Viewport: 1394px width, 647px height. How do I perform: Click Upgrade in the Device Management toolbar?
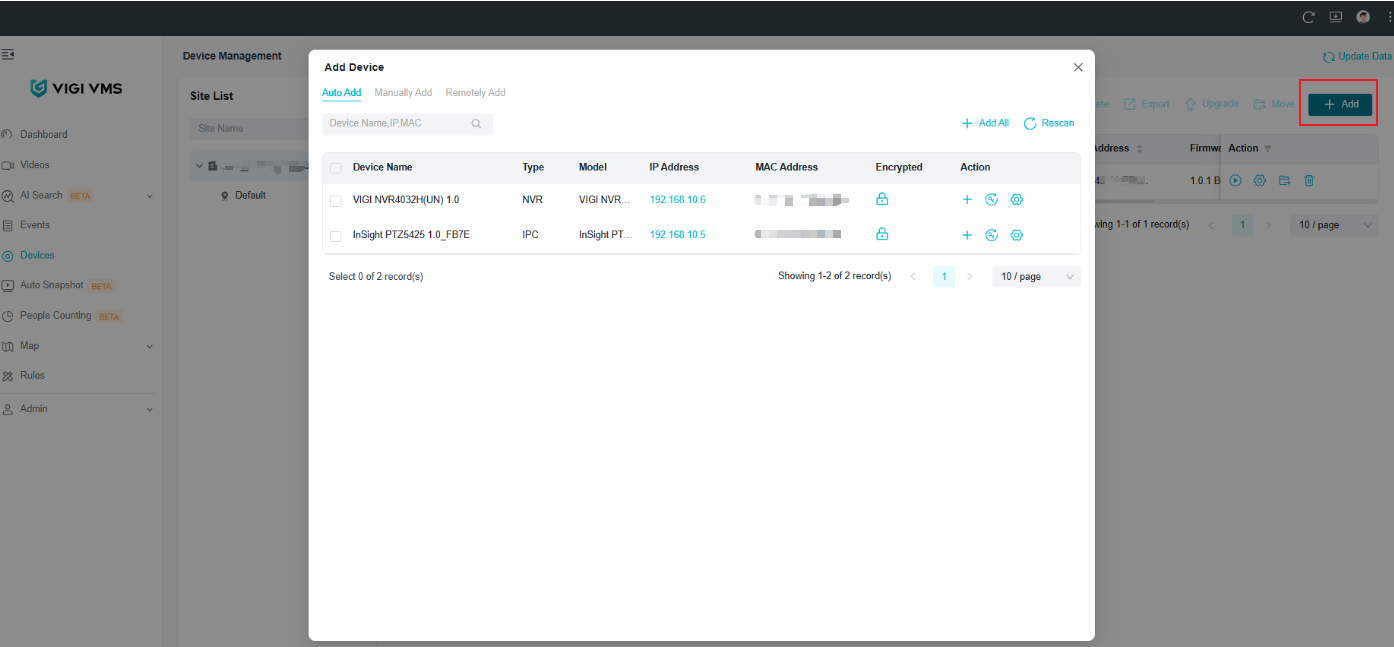click(x=1212, y=104)
